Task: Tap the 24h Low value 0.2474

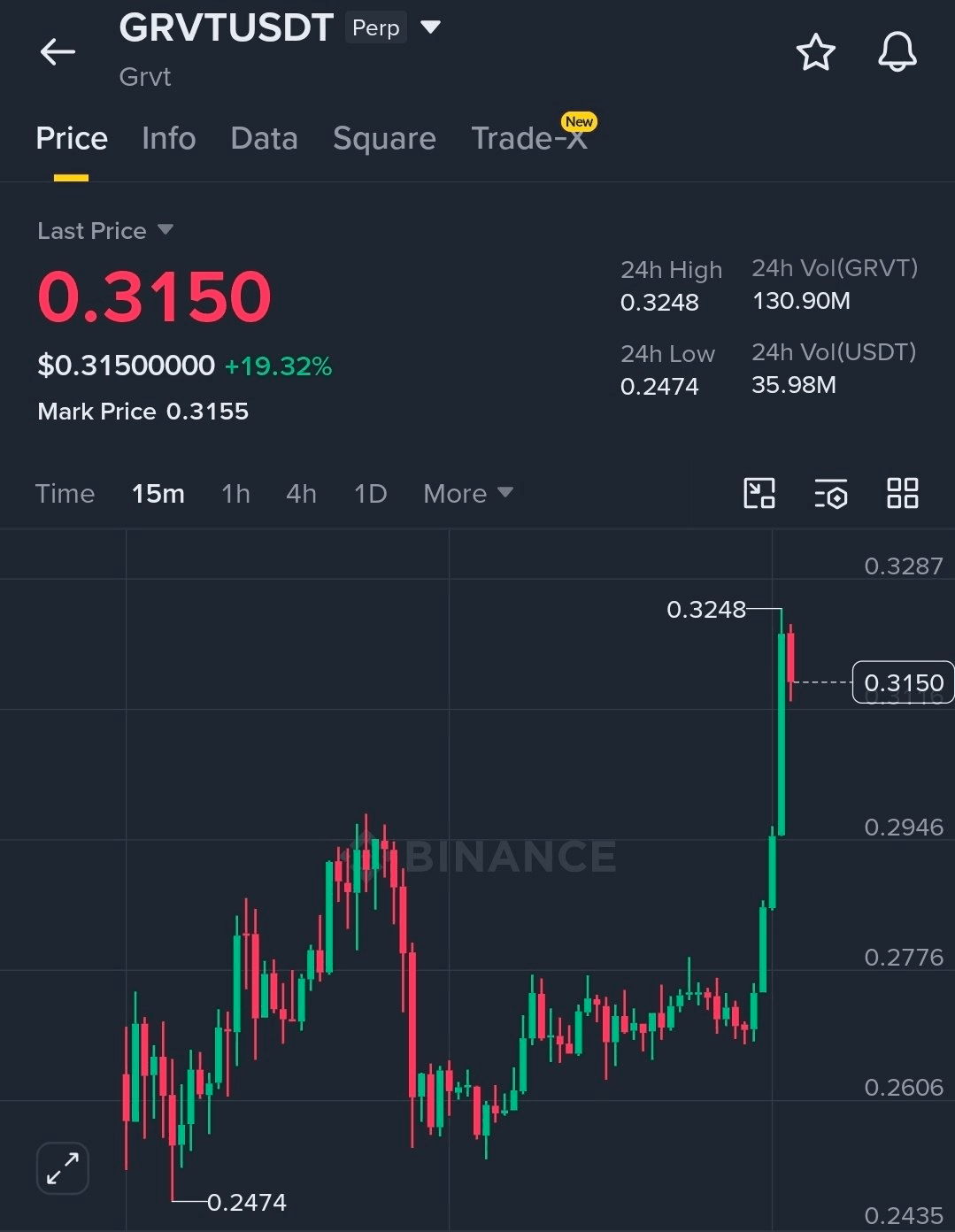Action: [659, 387]
